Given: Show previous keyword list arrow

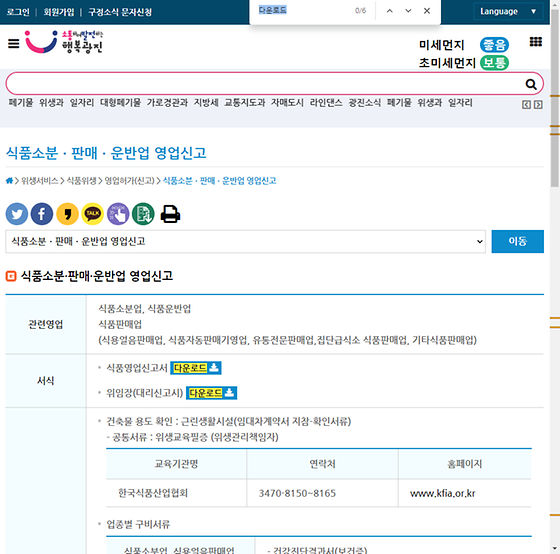Looking at the screenshot, I should (x=526, y=105).
